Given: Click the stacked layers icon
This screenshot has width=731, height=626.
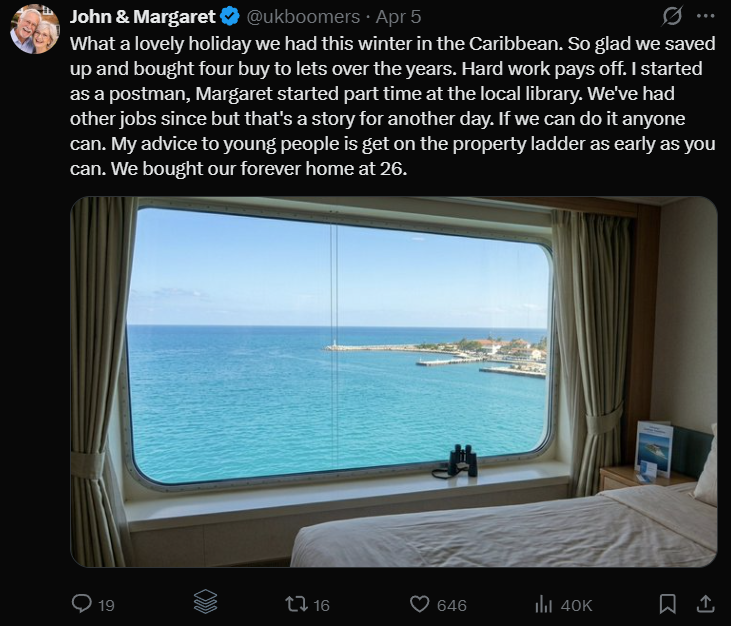Looking at the screenshot, I should tap(206, 602).
